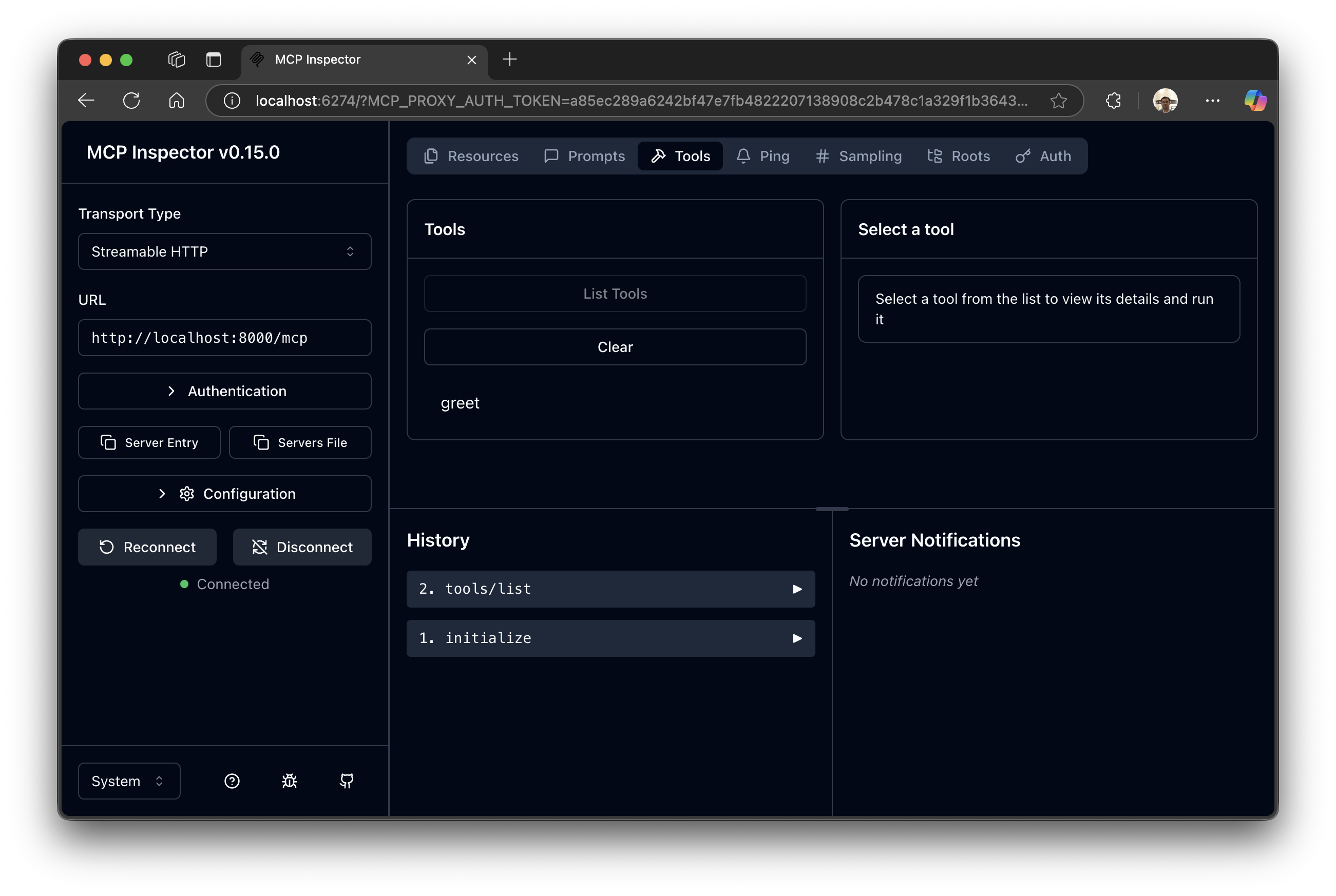Click the Connected status indicator
This screenshot has width=1336, height=896.
[x=225, y=584]
